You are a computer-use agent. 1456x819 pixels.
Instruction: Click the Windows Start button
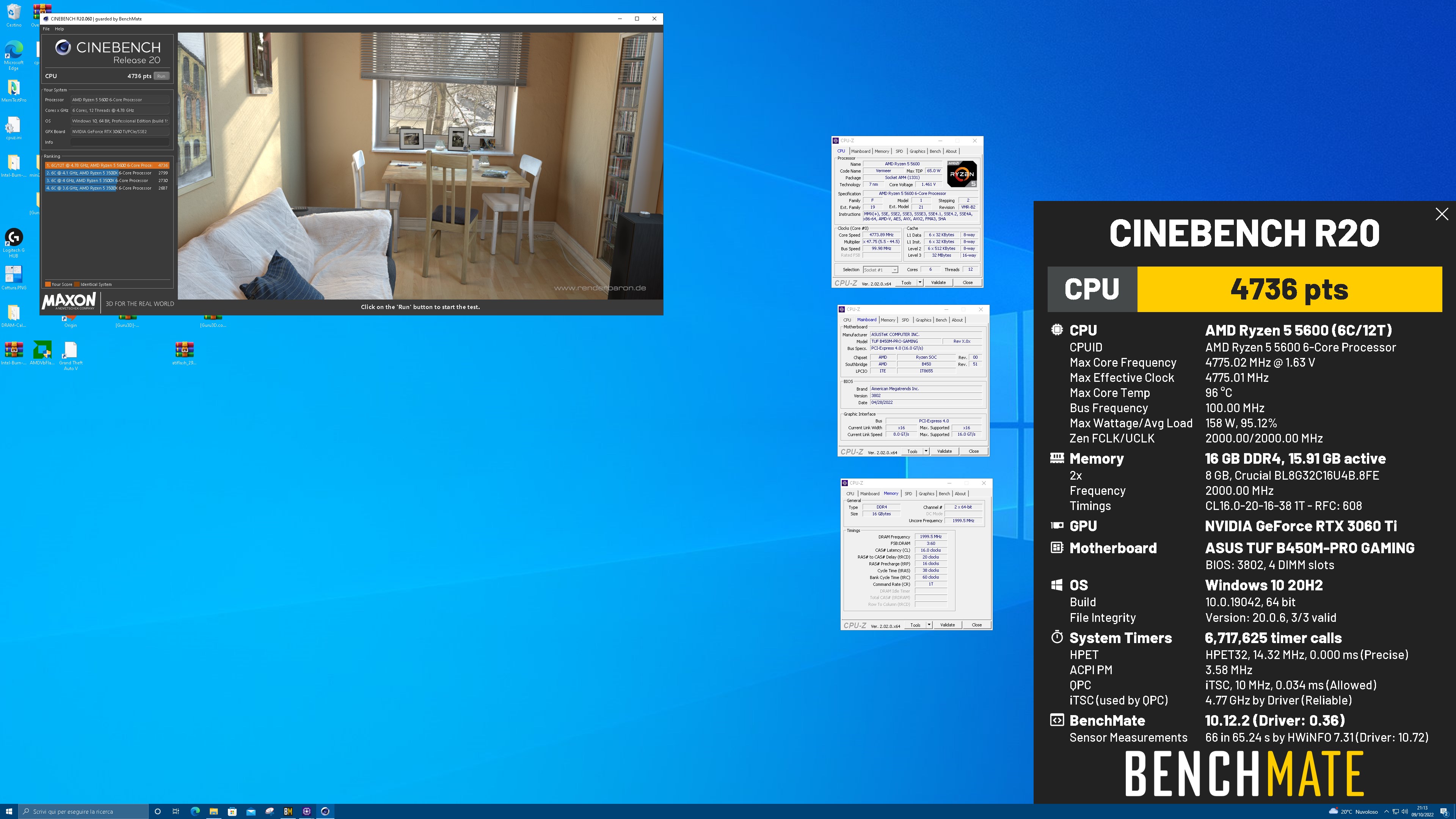point(8,811)
